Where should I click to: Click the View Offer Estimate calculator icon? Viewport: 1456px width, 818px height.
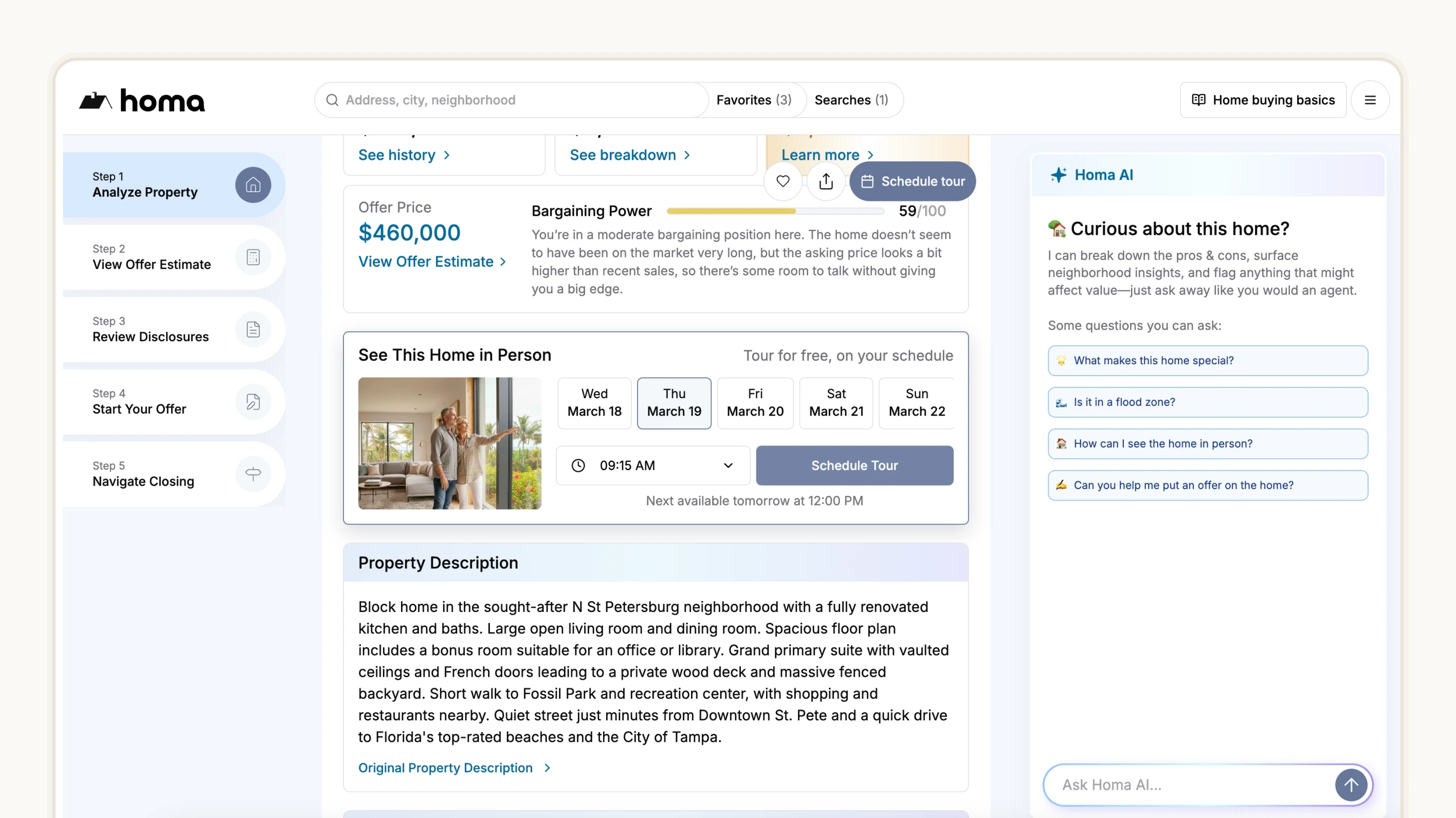point(252,257)
